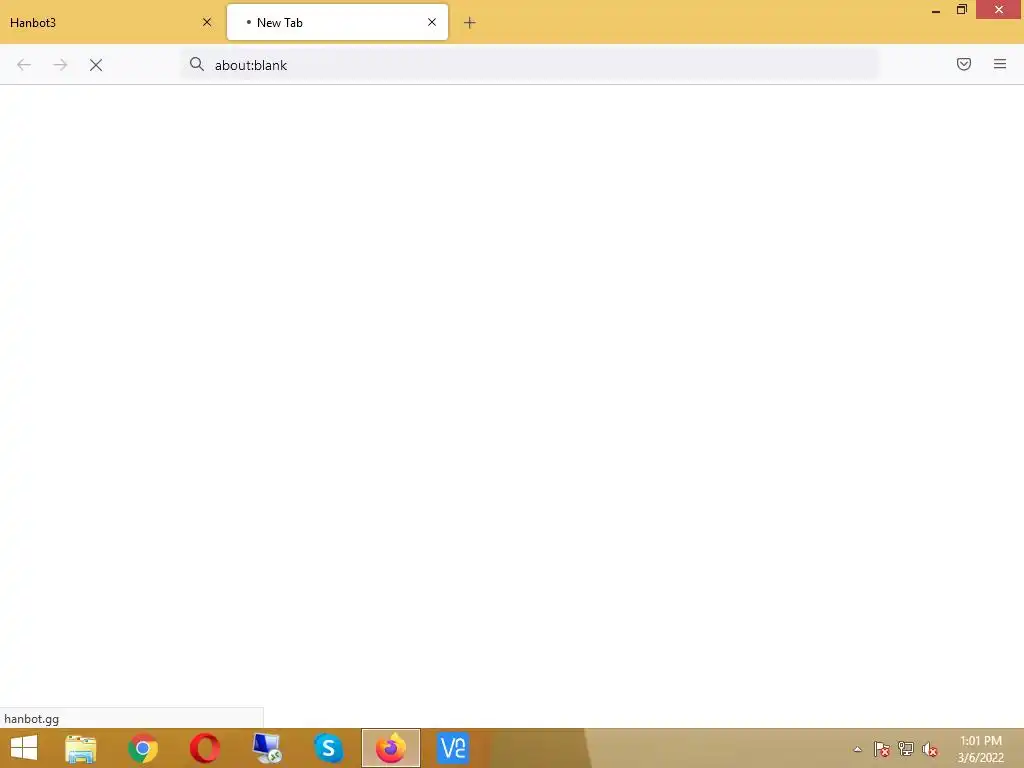Viewport: 1024px width, 768px height.
Task: Show hidden system tray icons
Action: click(x=857, y=749)
